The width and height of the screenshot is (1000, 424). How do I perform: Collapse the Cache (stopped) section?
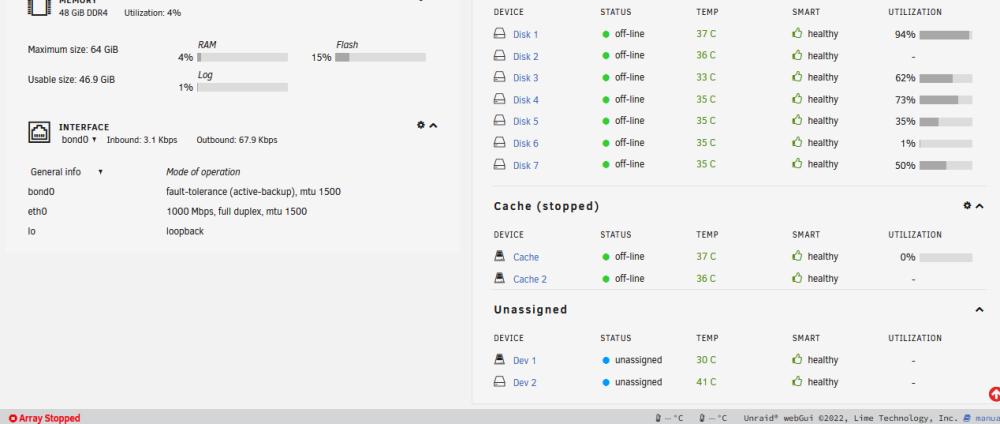(980, 206)
